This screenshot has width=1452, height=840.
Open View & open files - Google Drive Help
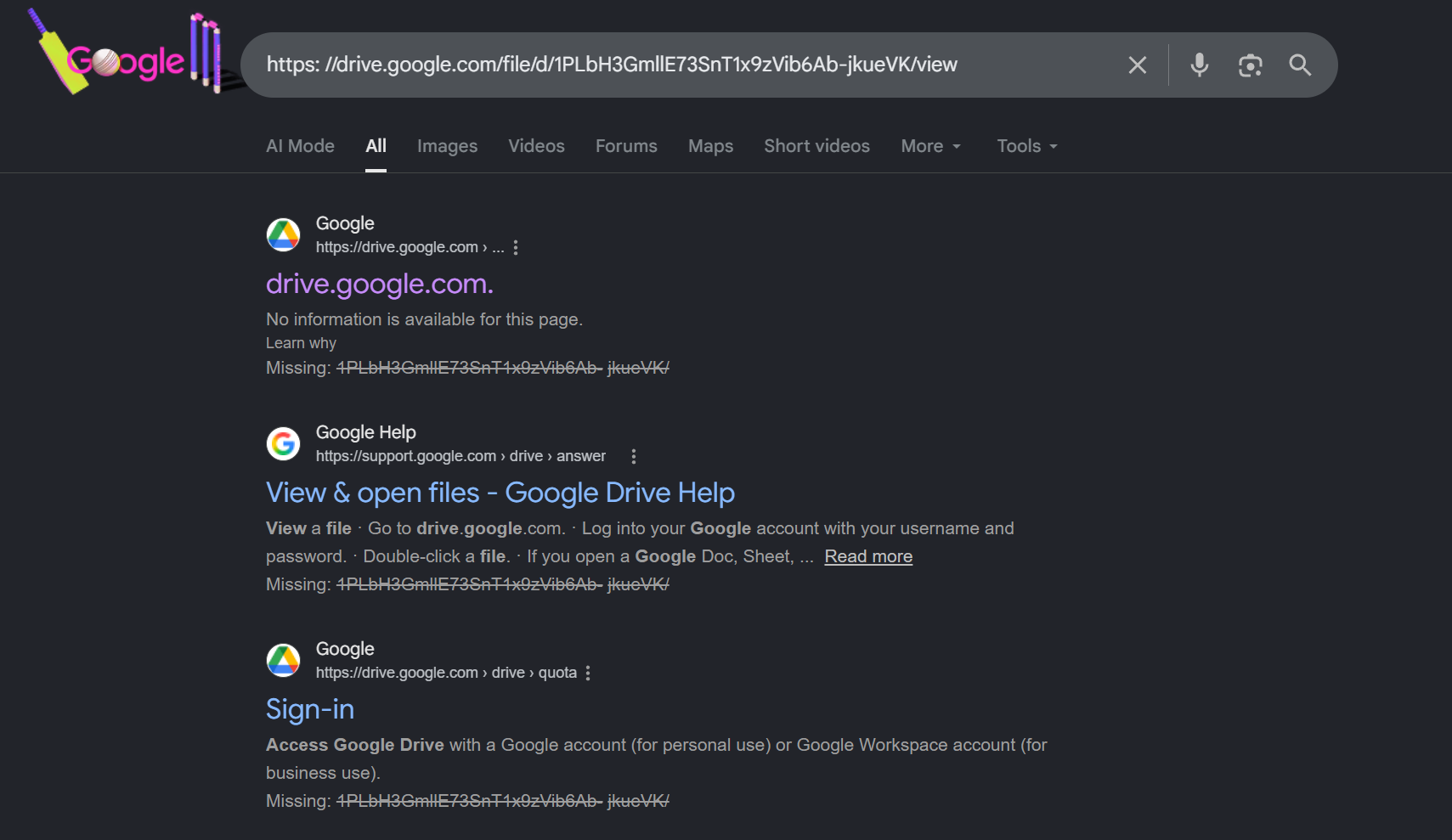click(500, 493)
